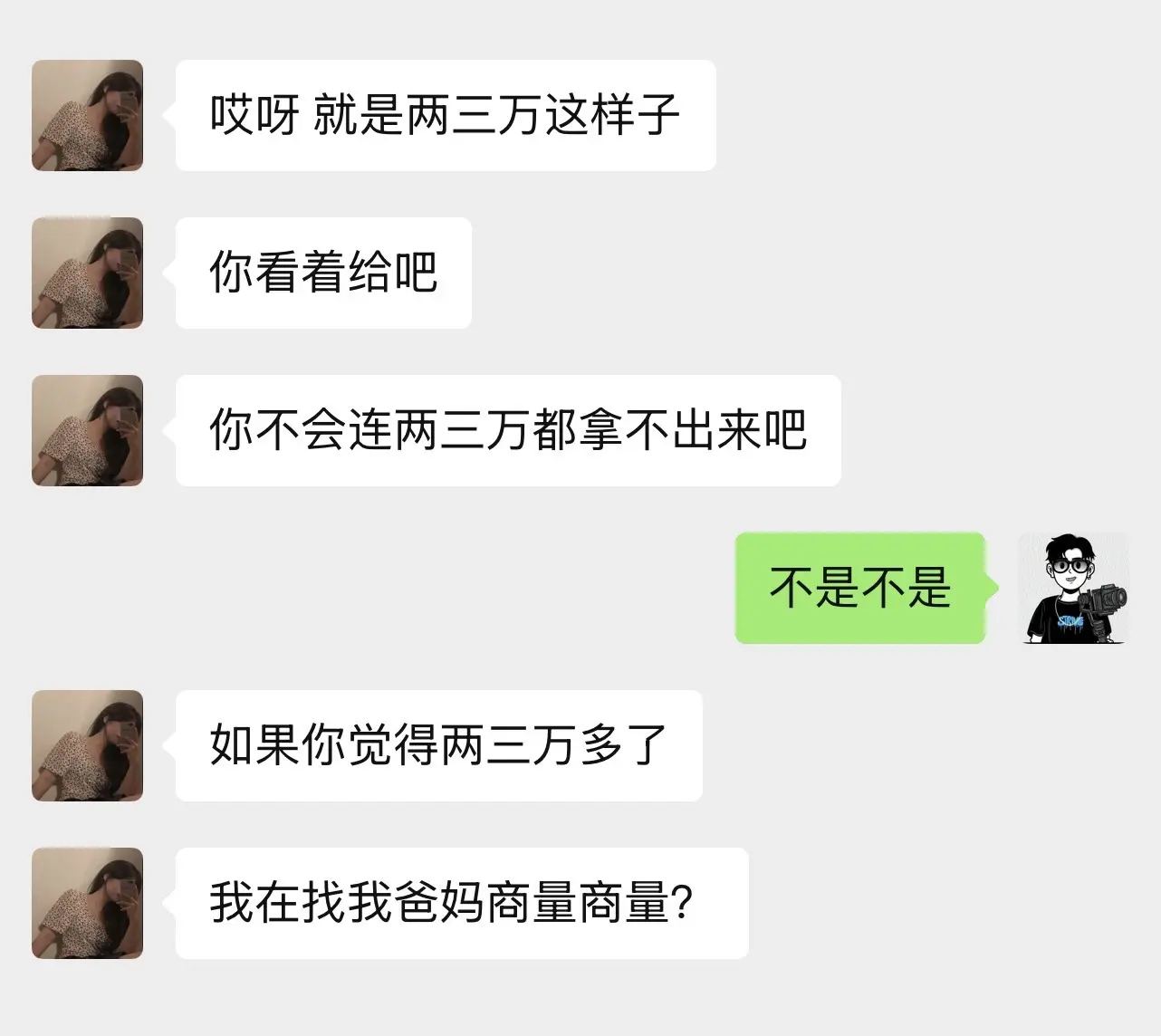Tap the avatar next to '我在找我爸妈商量商量?'
The height and width of the screenshot is (1036, 1161).
click(87, 903)
